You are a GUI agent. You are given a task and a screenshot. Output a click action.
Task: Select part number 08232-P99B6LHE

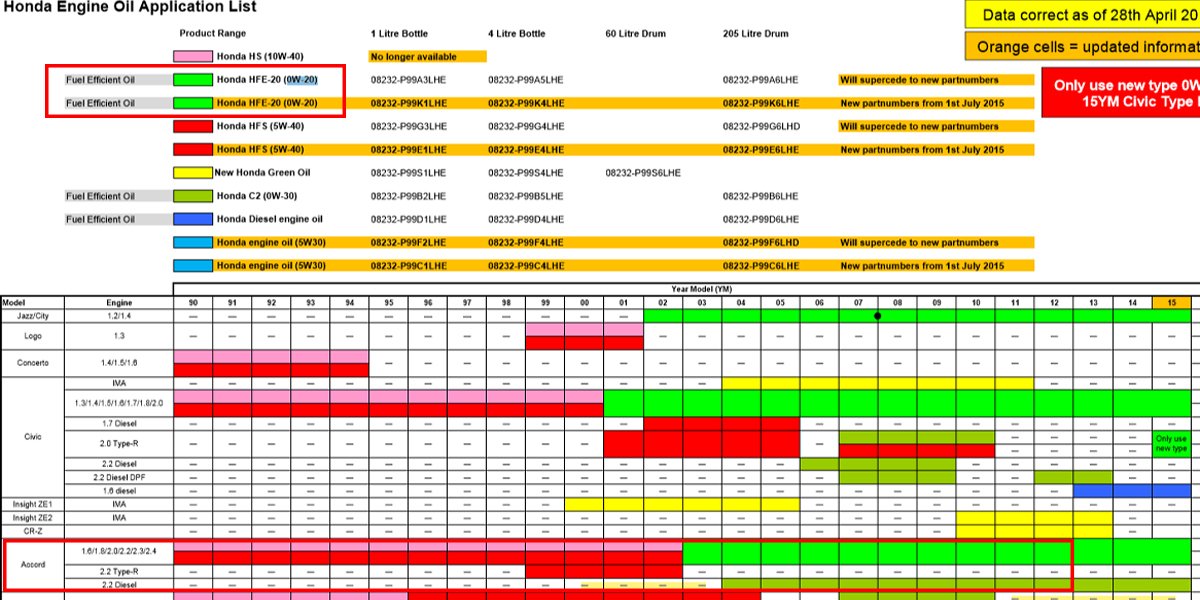tap(761, 196)
